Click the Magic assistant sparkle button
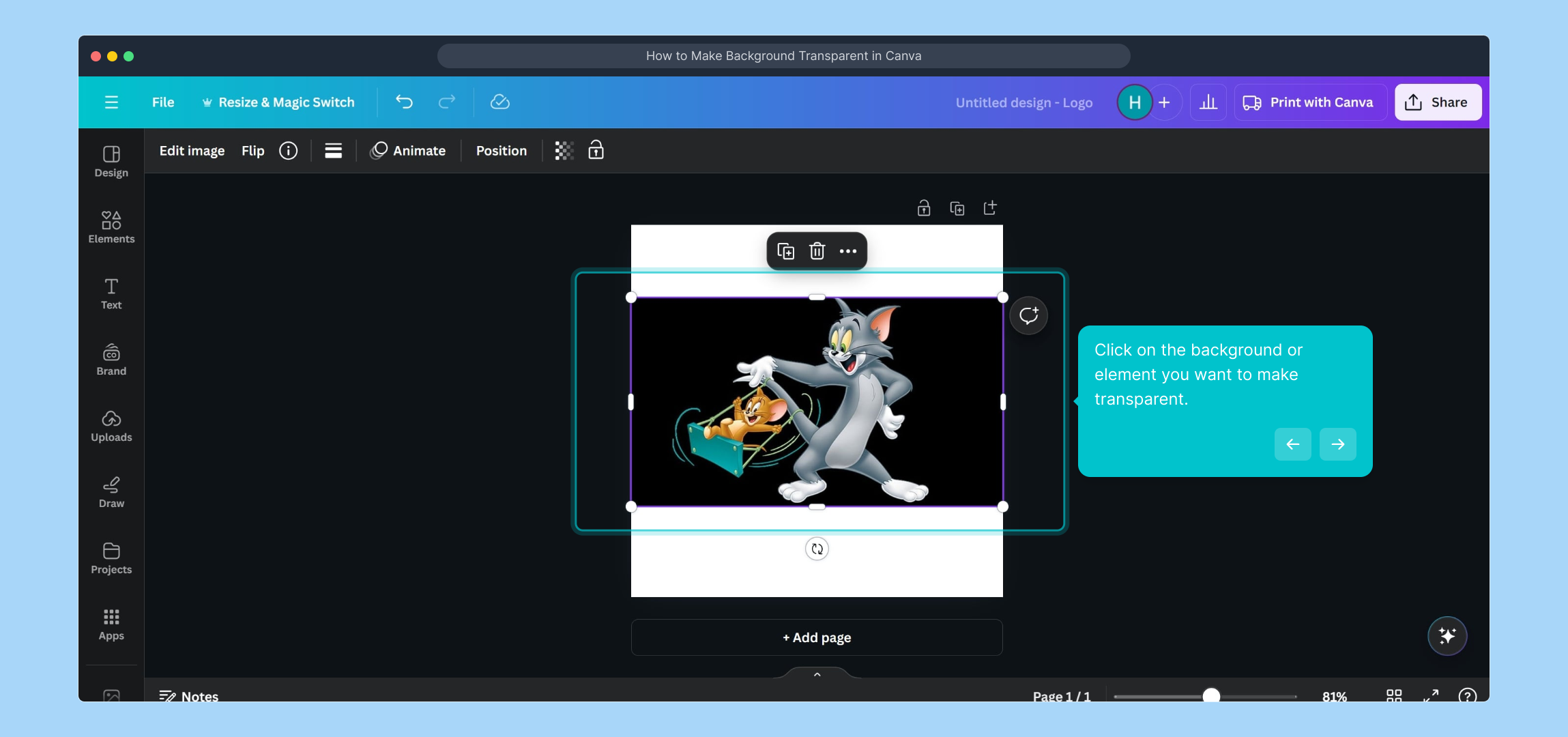Image resolution: width=1568 pixels, height=737 pixels. (x=1447, y=636)
